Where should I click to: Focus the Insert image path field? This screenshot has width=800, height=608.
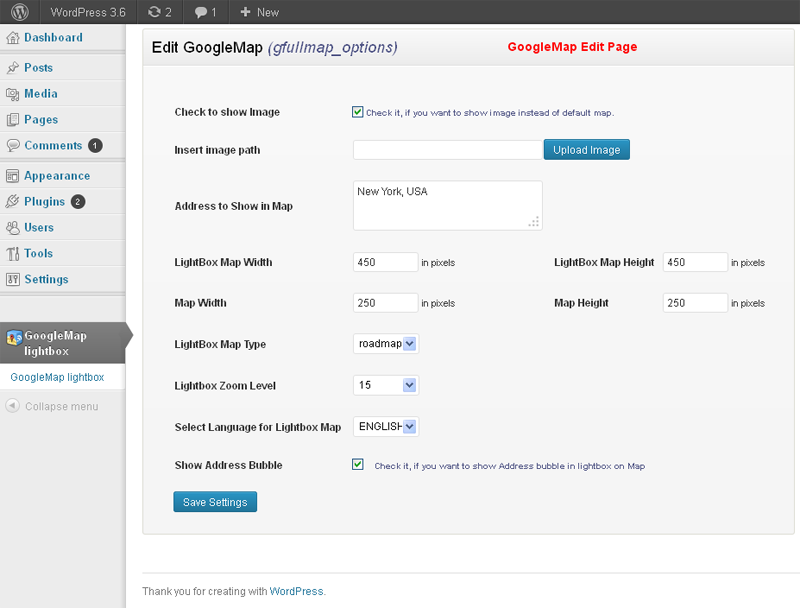[x=447, y=150]
